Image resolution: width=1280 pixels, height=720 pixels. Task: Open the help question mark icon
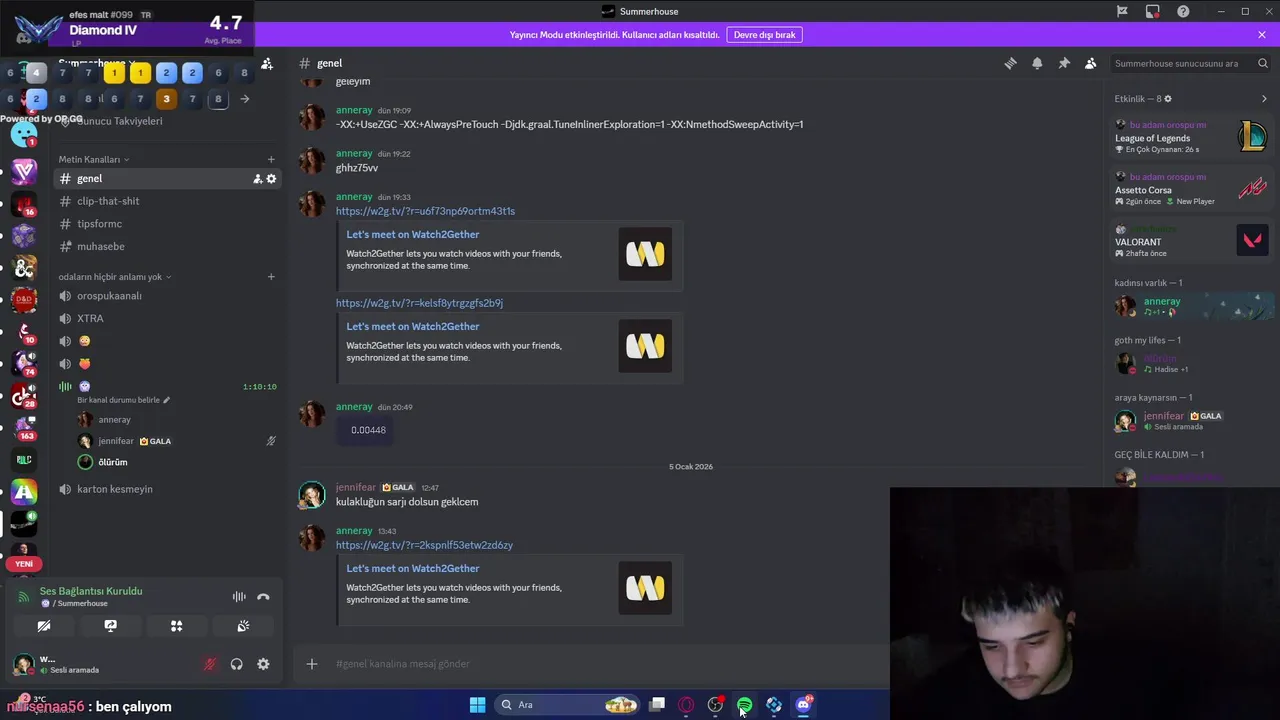[1184, 11]
